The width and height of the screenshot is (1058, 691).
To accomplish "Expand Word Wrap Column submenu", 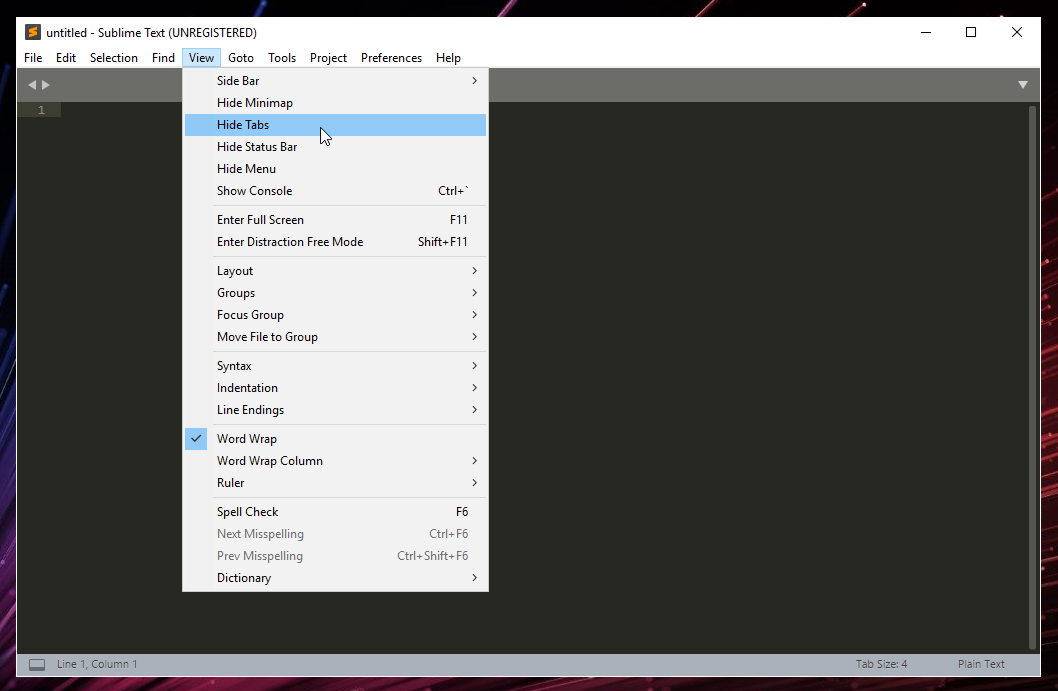I will tap(335, 461).
